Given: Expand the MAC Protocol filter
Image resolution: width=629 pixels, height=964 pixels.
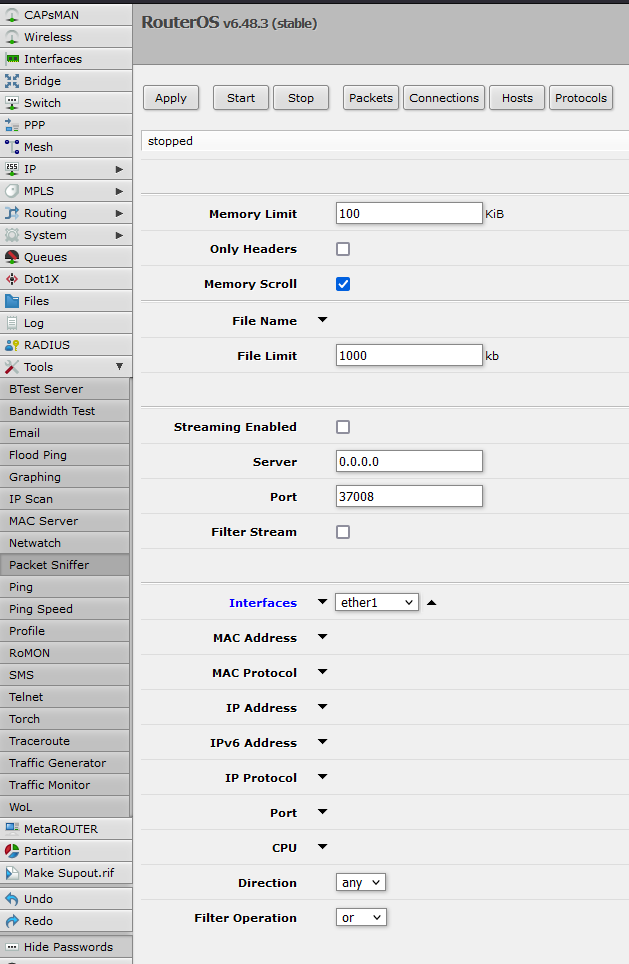Looking at the screenshot, I should pyautogui.click(x=322, y=672).
